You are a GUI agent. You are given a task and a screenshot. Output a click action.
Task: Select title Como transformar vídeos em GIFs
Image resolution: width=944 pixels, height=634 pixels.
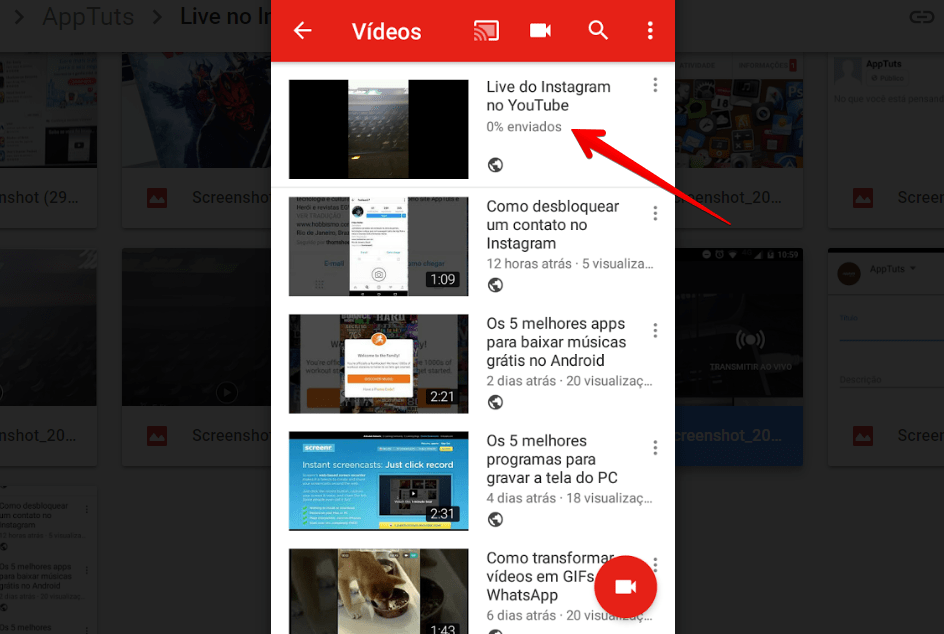[x=550, y=576]
